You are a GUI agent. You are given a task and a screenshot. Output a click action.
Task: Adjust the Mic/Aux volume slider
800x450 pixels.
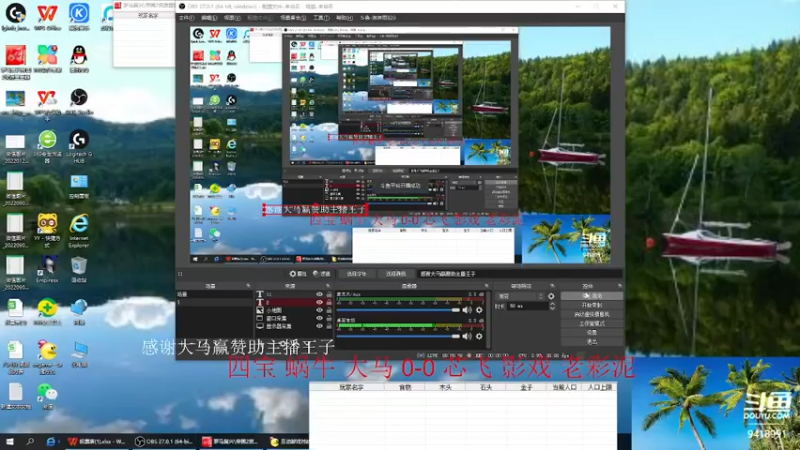tap(398, 310)
